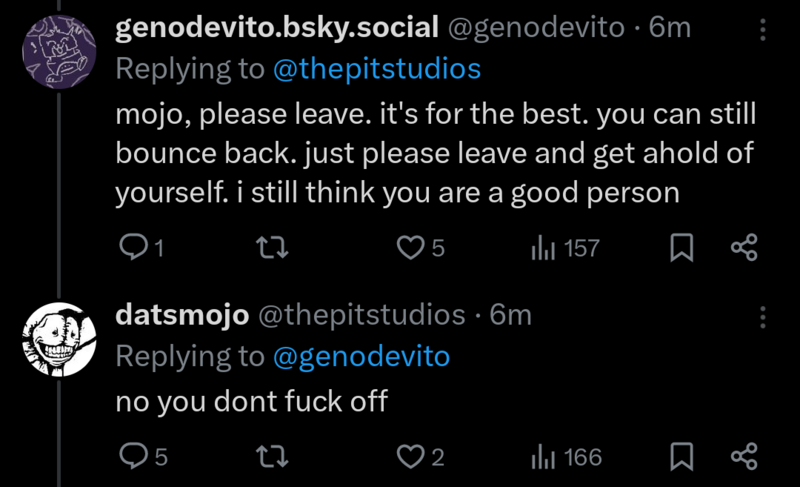Share genodevito's post
Viewport: 800px width, 487px height.
[x=745, y=248]
